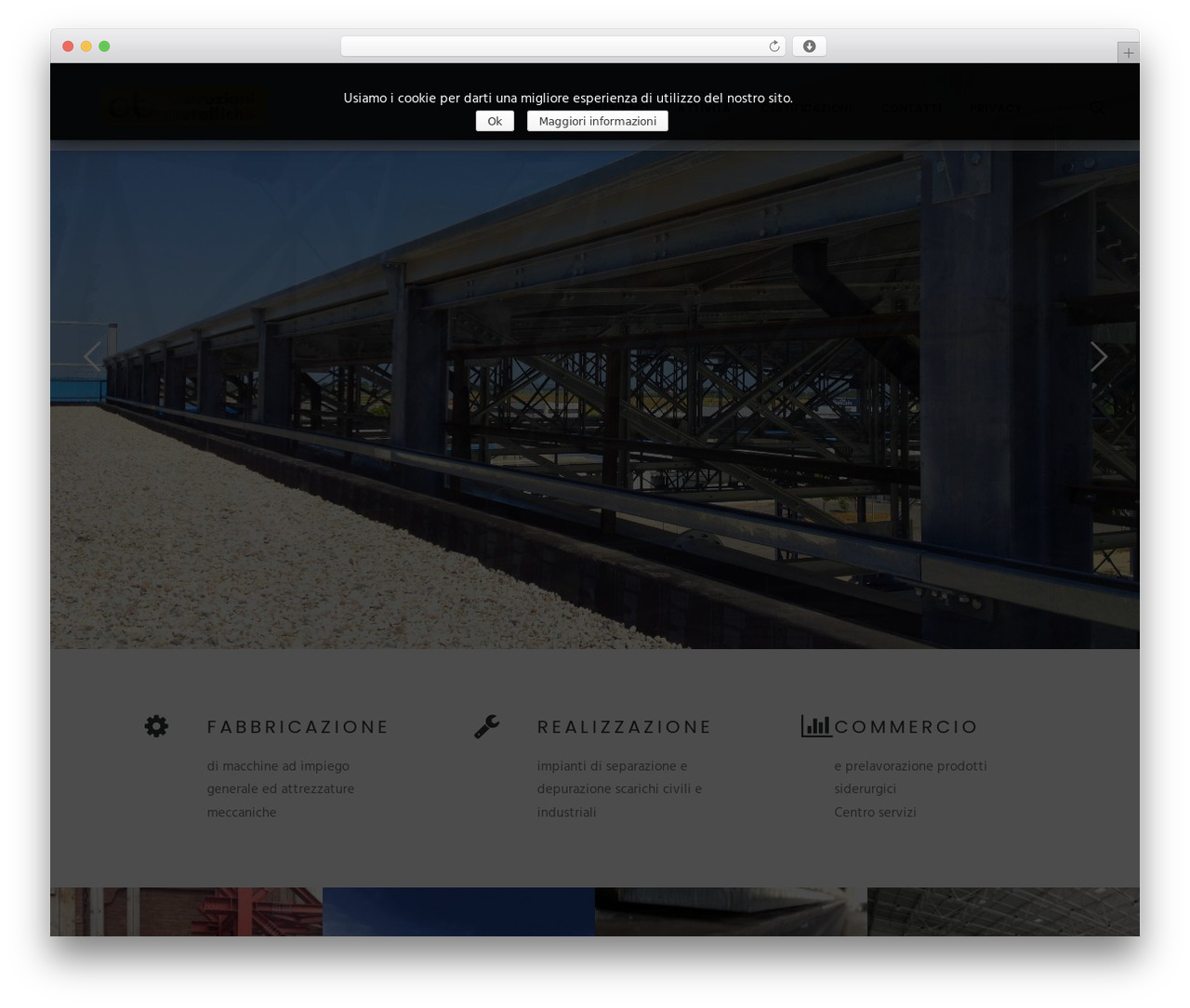
Task: Click the cookie notice message text
Action: coord(568,98)
